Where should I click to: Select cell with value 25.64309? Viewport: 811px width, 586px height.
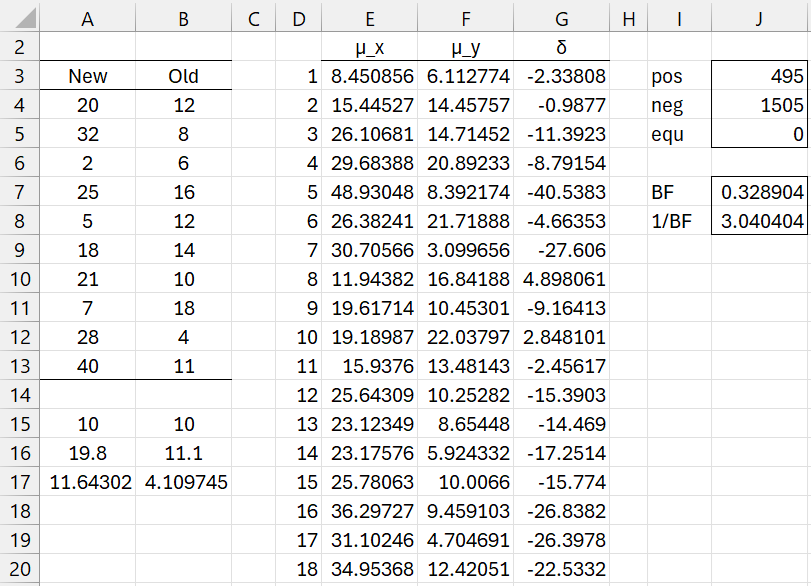(369, 395)
